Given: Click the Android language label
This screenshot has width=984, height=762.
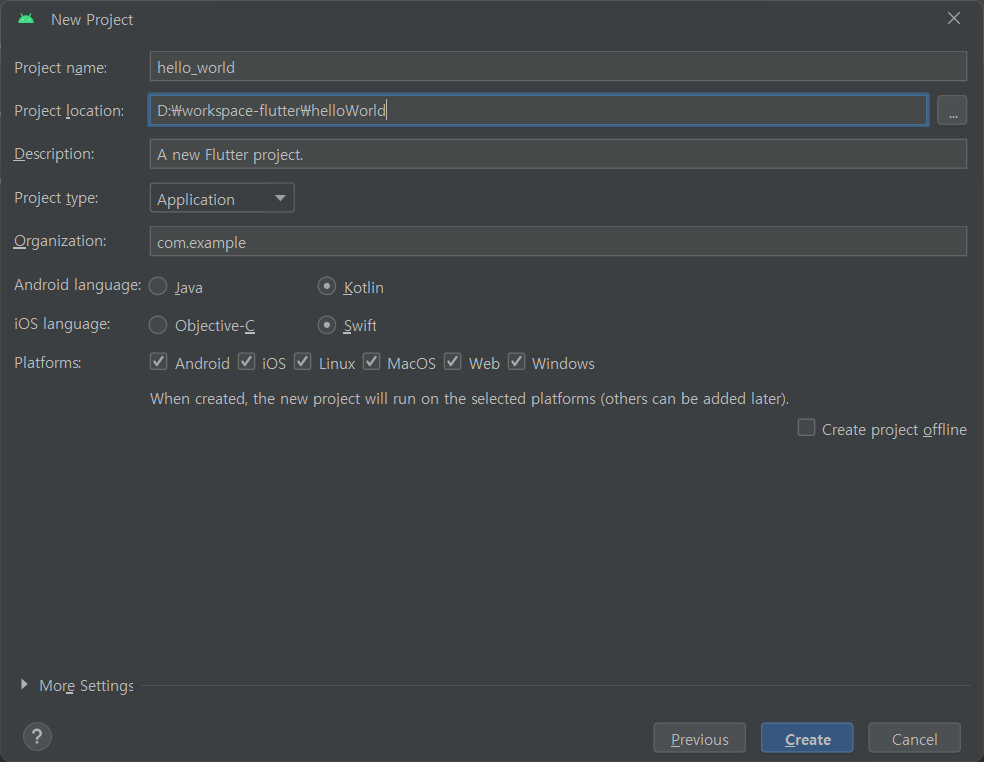Looking at the screenshot, I should (x=78, y=285).
